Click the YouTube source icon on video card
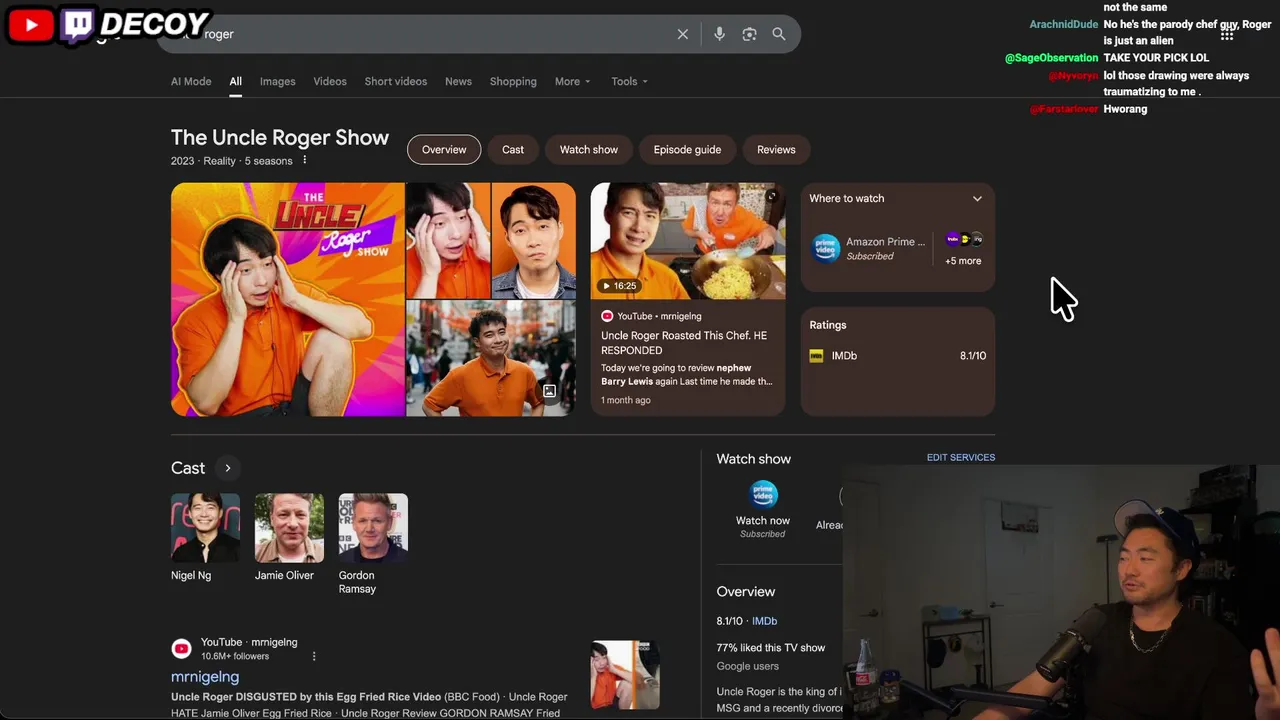Image resolution: width=1280 pixels, height=720 pixels. 607,316
